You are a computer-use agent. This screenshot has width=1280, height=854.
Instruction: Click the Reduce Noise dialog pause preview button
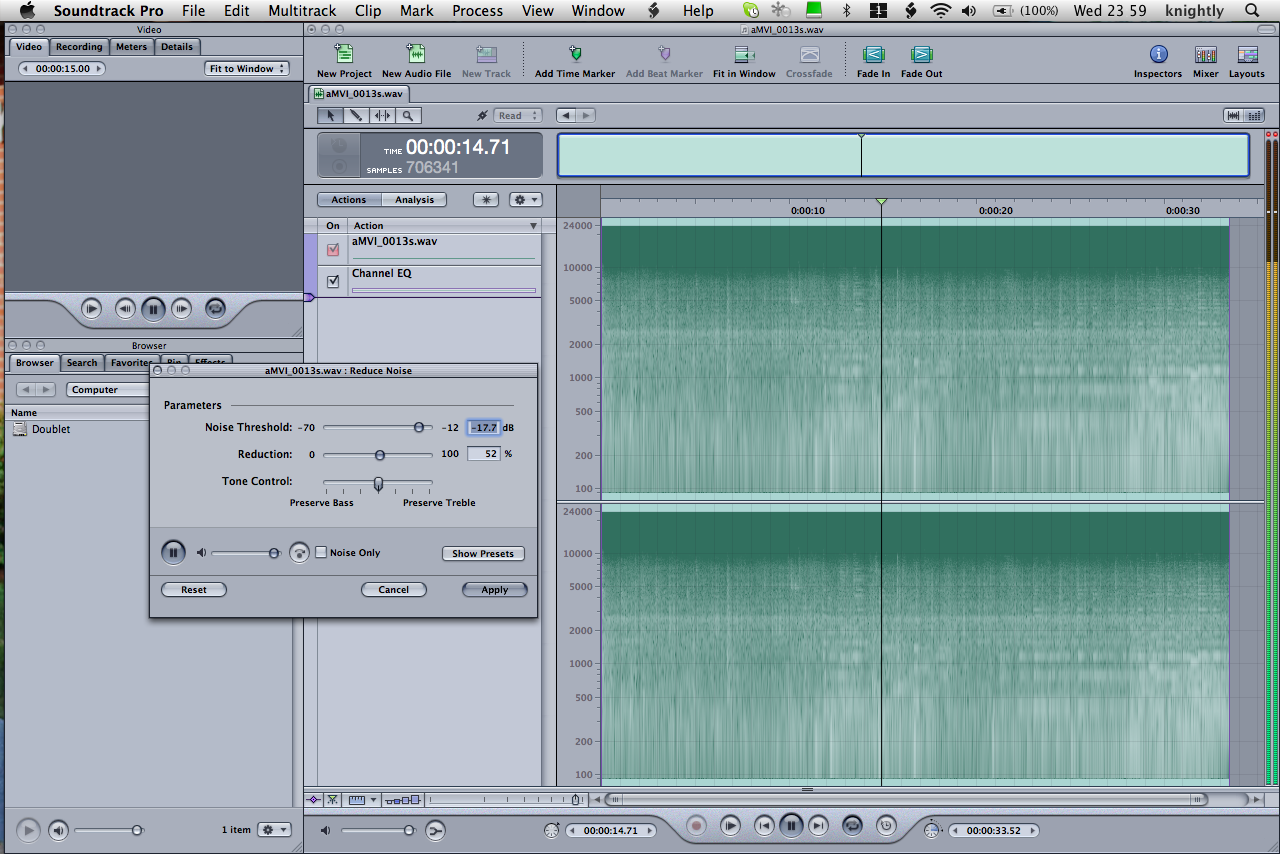click(x=173, y=552)
